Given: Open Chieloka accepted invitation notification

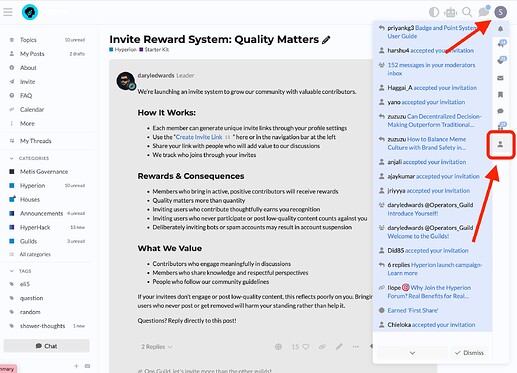Looking at the screenshot, I should pyautogui.click(x=432, y=325).
